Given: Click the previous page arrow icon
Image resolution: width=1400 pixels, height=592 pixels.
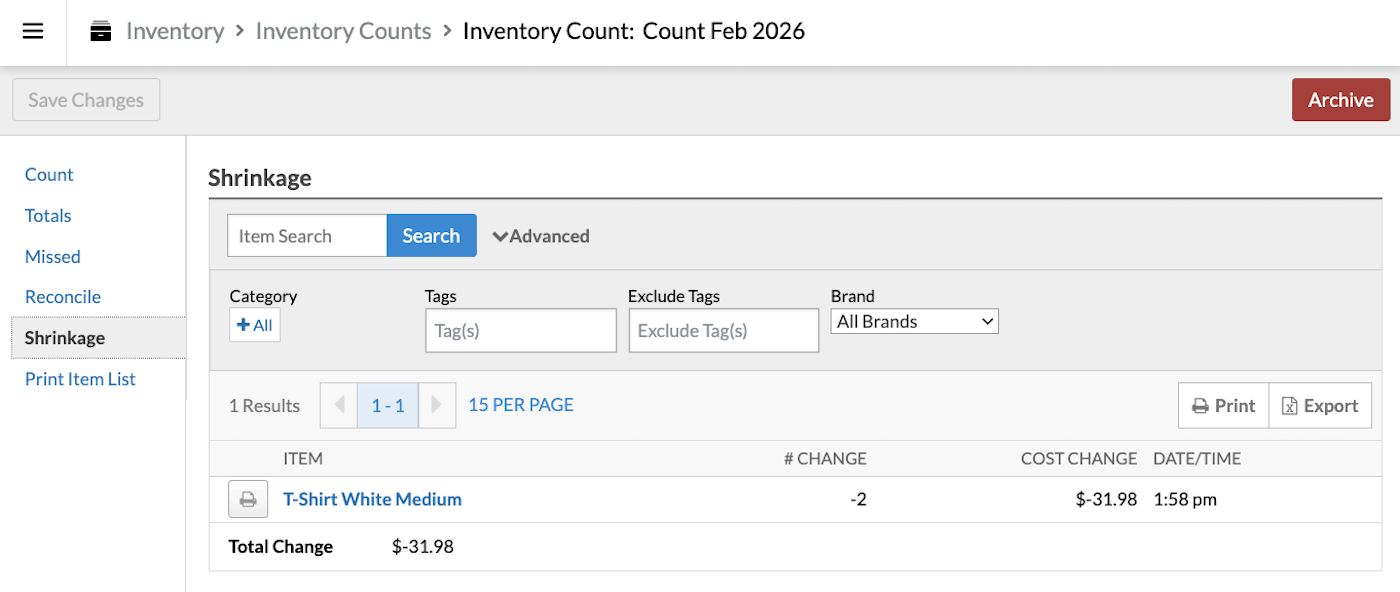Looking at the screenshot, I should 338,405.
